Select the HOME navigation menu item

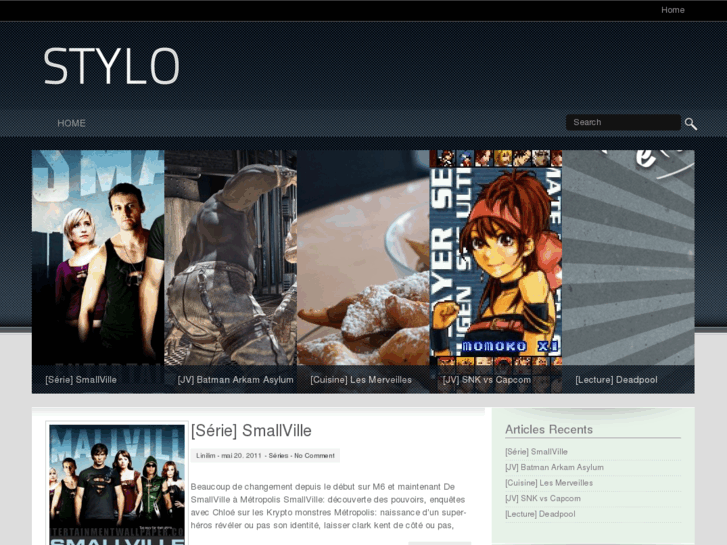71,123
